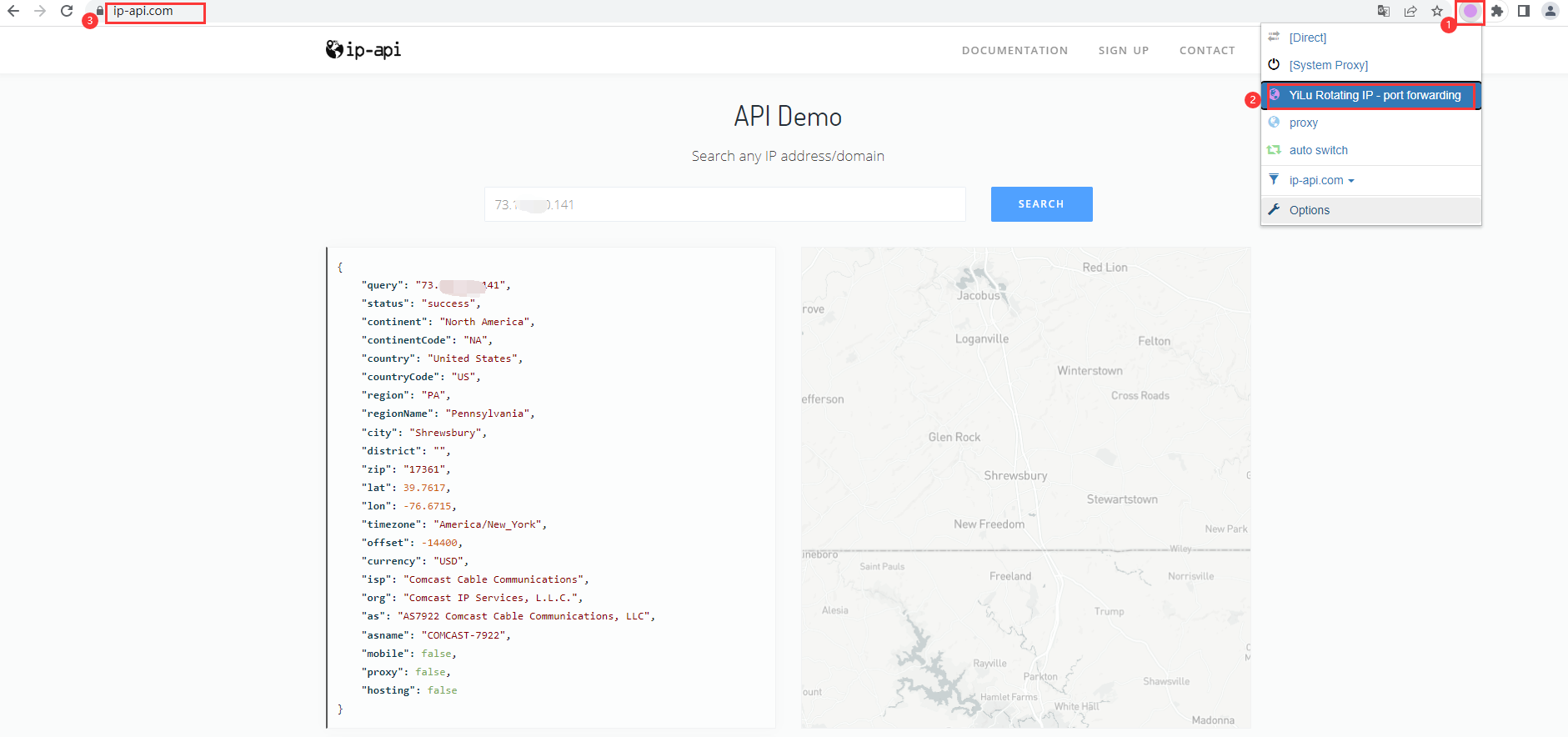The image size is (1568, 737).
Task: Bookmark this page with the star icon
Action: pyautogui.click(x=1437, y=11)
